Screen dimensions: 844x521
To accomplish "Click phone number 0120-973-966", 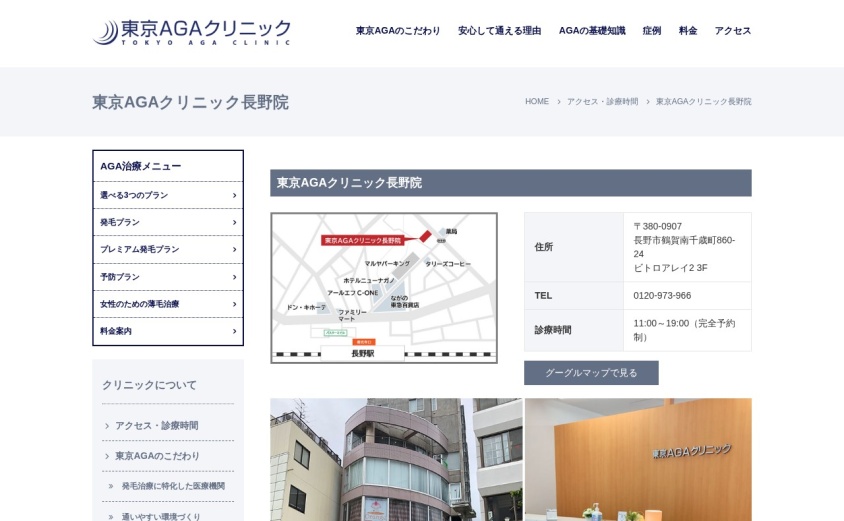I will (x=662, y=295).
